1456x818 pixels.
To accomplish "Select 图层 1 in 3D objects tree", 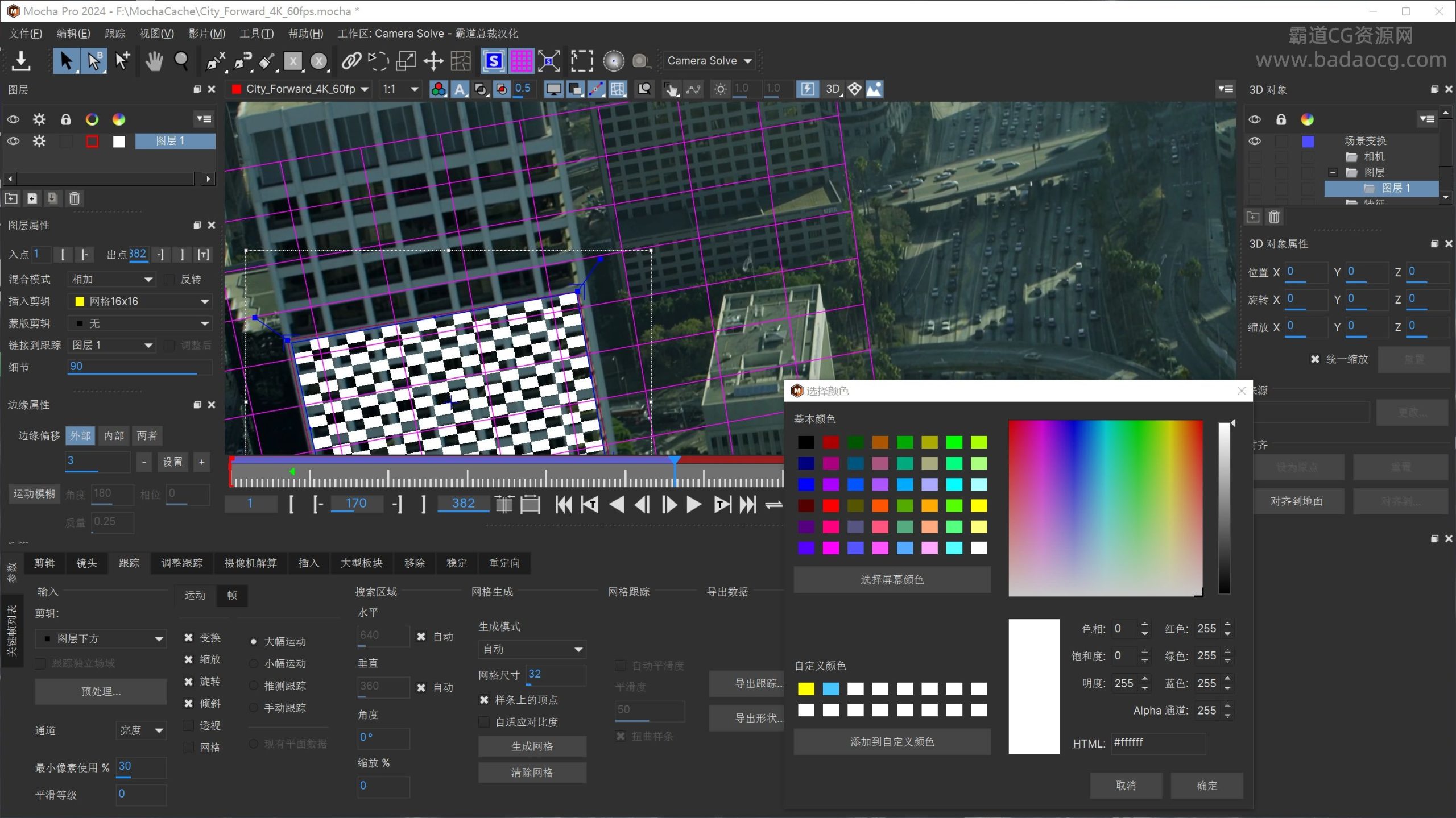I will click(1382, 188).
